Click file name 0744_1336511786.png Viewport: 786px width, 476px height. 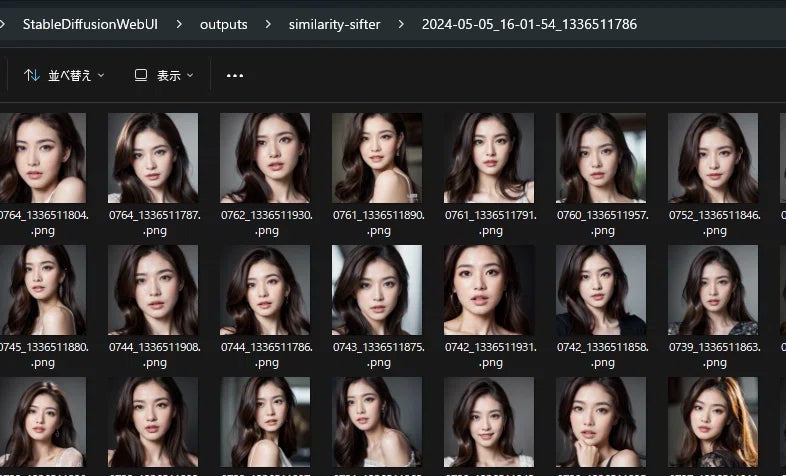tap(267, 355)
